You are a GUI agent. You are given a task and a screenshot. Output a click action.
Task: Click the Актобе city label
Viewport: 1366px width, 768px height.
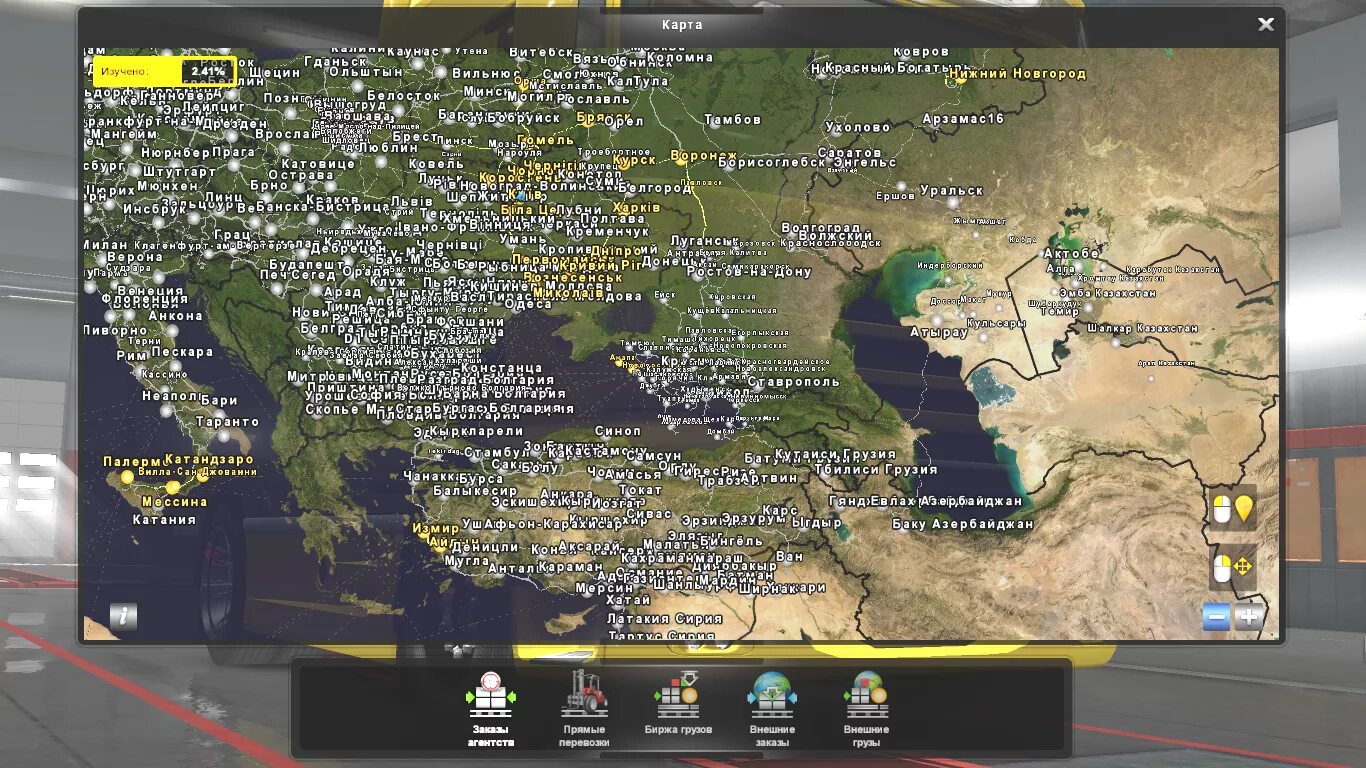[1071, 253]
